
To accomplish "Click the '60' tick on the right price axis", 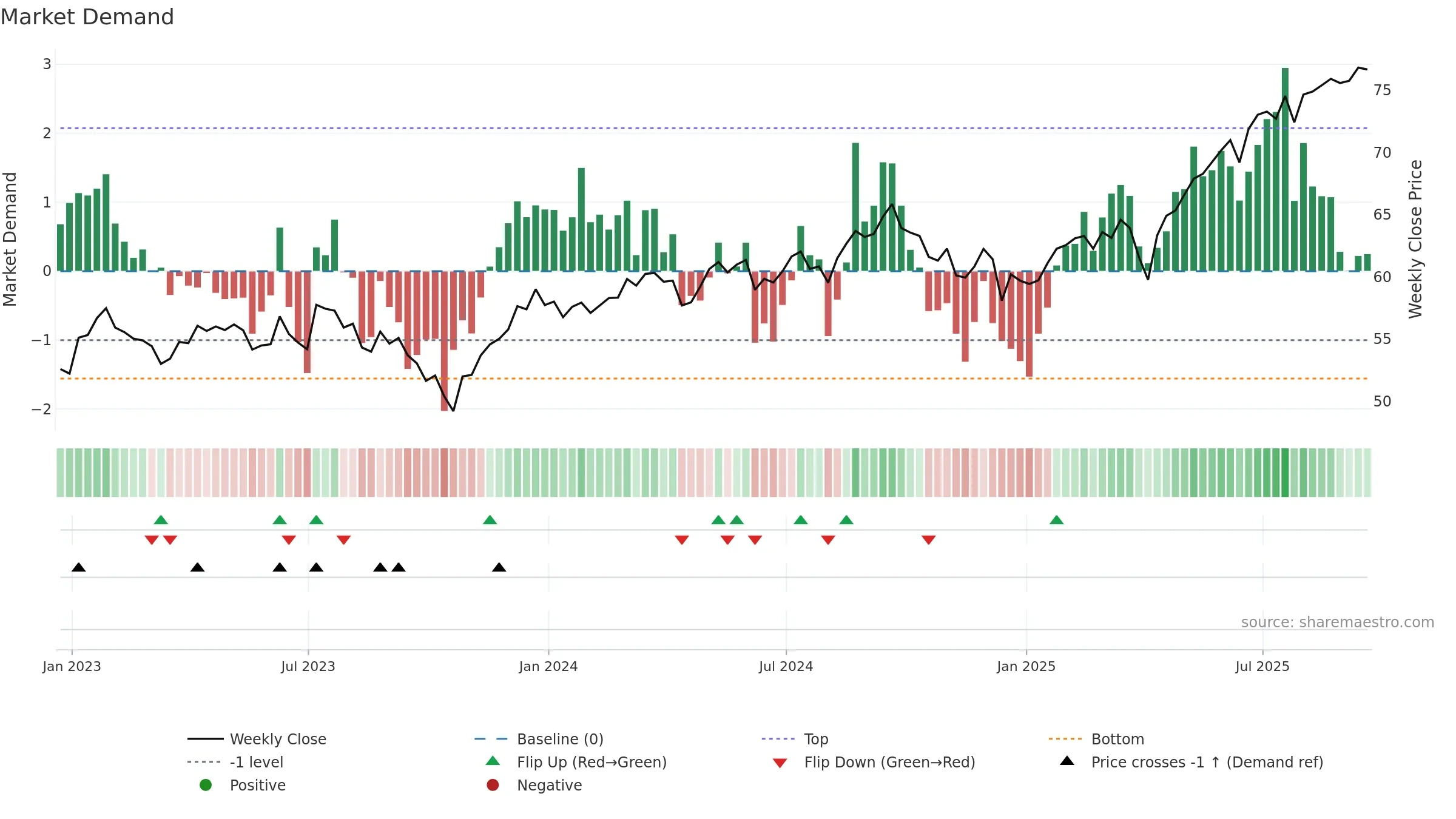I will click(x=1383, y=277).
